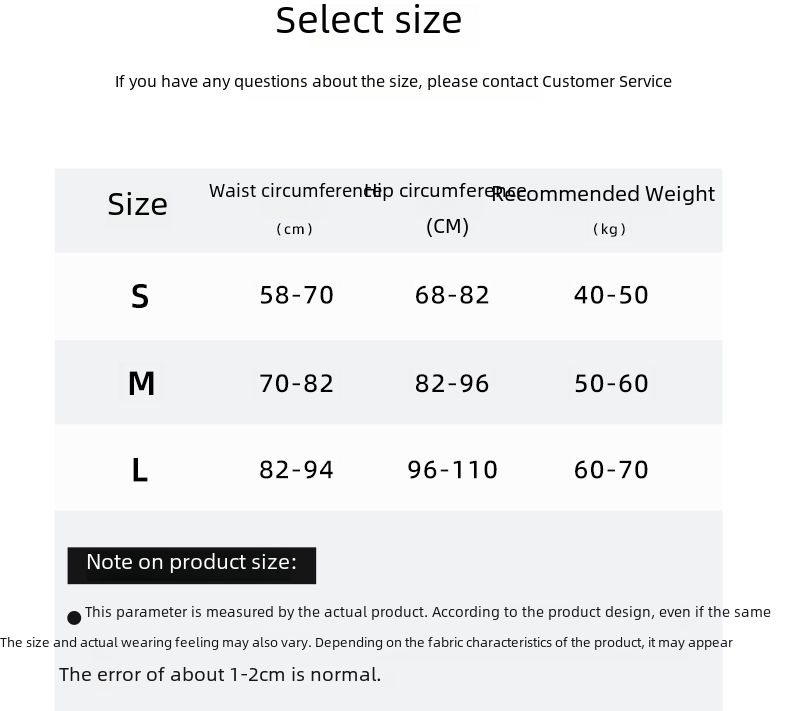Select size S in the table

click(x=140, y=296)
